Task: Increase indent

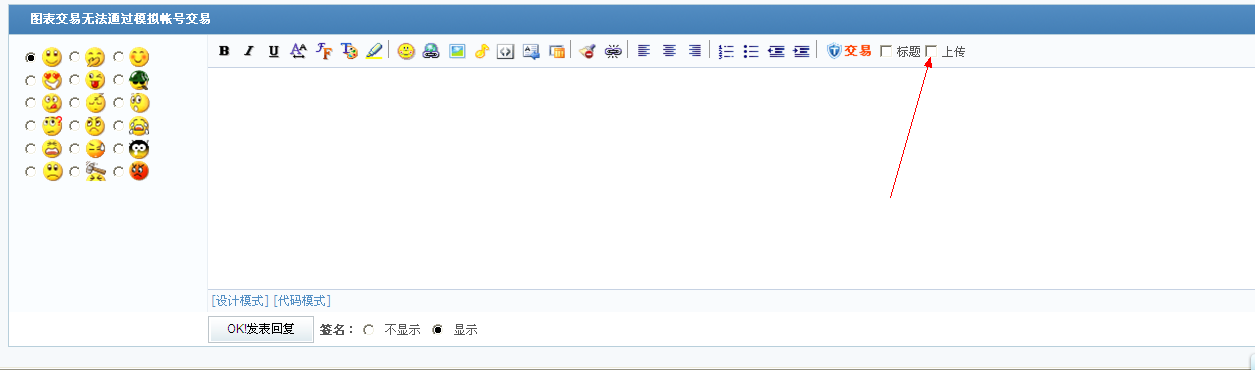Action: pyautogui.click(x=801, y=51)
